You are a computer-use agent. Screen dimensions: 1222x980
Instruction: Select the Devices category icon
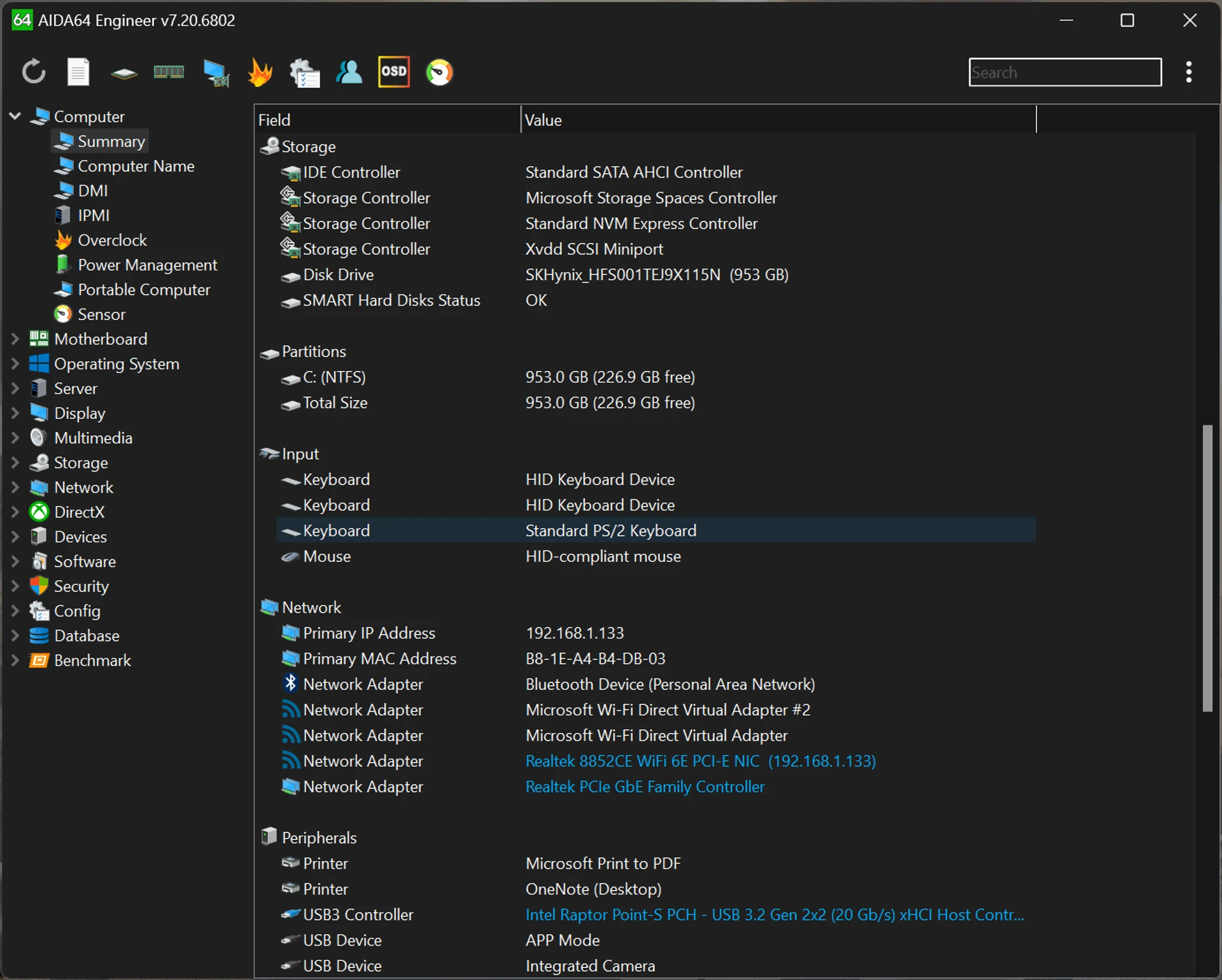pos(39,536)
